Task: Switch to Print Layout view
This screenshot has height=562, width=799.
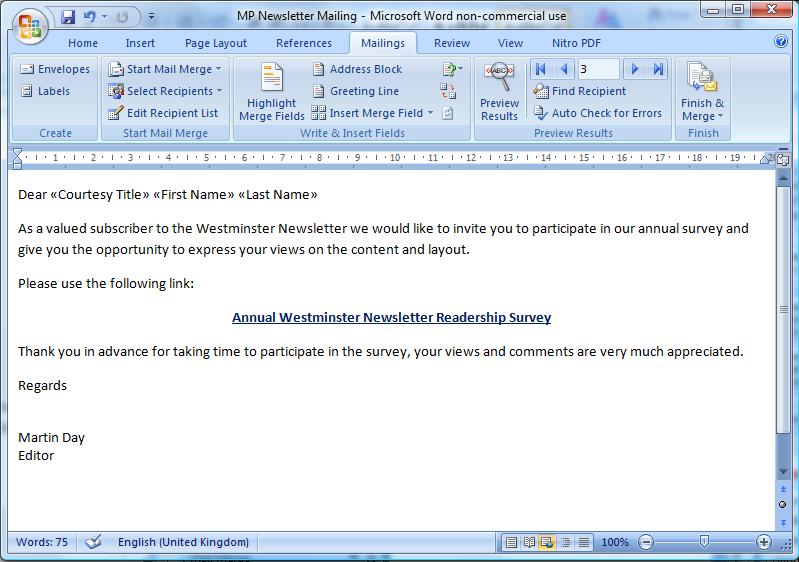Action: click(512, 542)
